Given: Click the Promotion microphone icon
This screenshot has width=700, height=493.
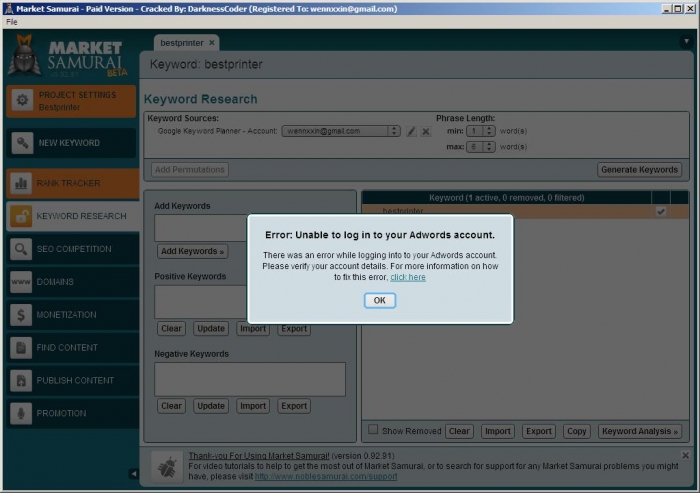Looking at the screenshot, I should pyautogui.click(x=21, y=413).
